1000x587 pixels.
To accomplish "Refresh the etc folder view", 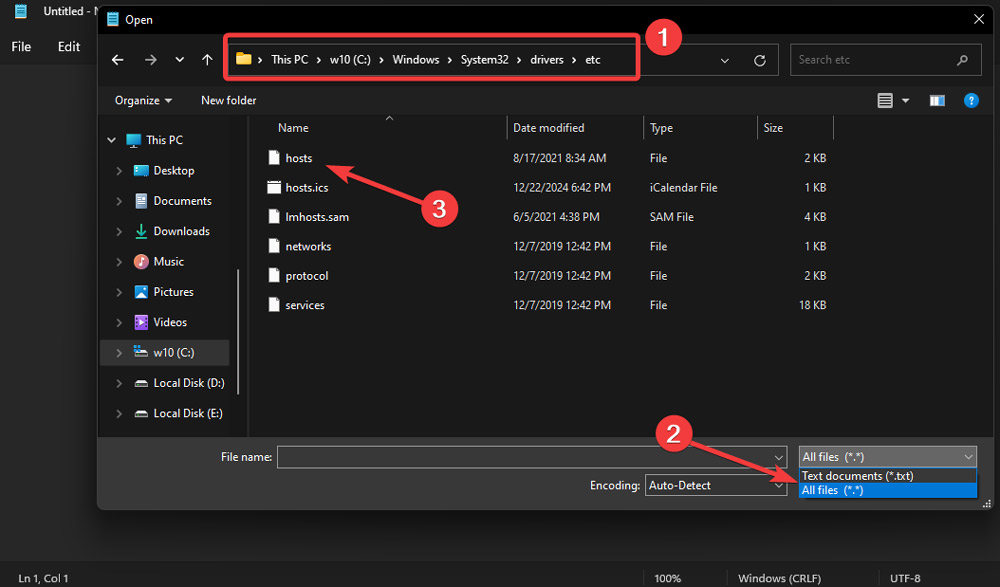I will (761, 59).
